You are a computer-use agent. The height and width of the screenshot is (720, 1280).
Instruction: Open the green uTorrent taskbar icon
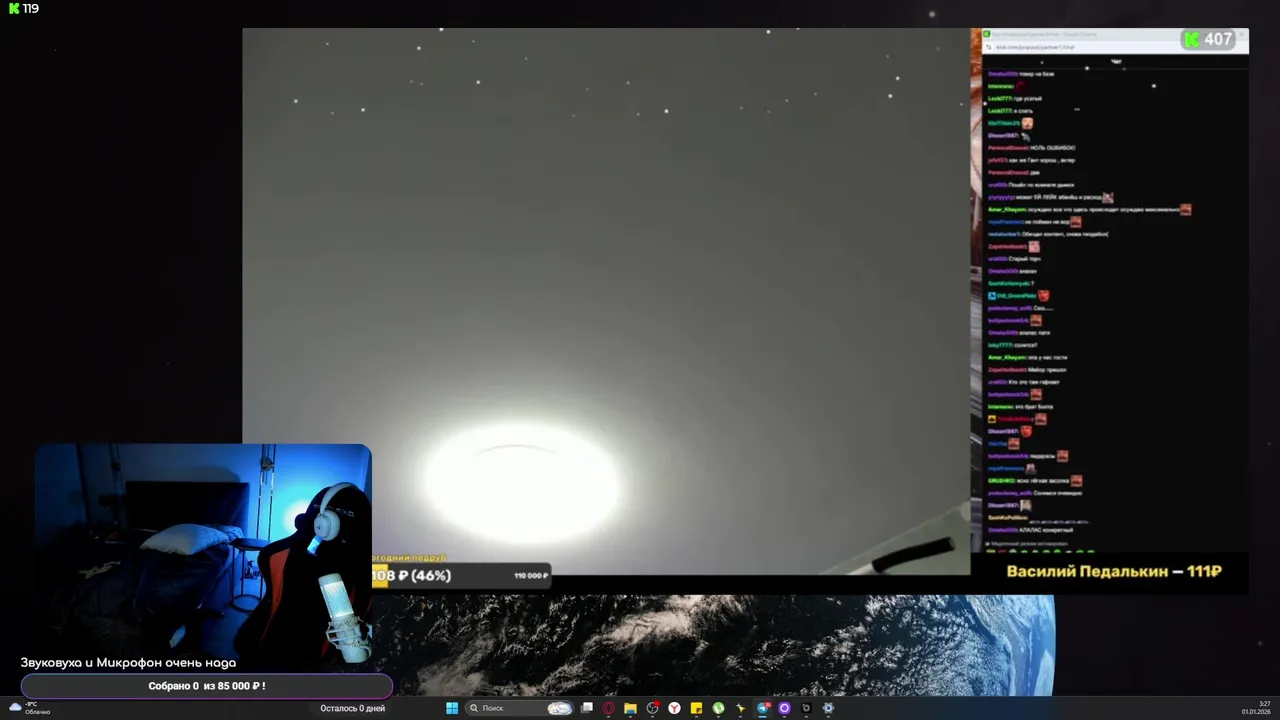point(718,708)
